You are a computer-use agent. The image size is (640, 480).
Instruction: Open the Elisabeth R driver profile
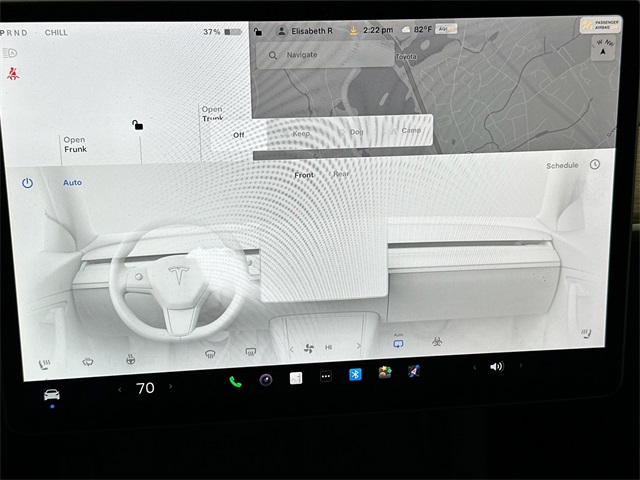coord(311,31)
